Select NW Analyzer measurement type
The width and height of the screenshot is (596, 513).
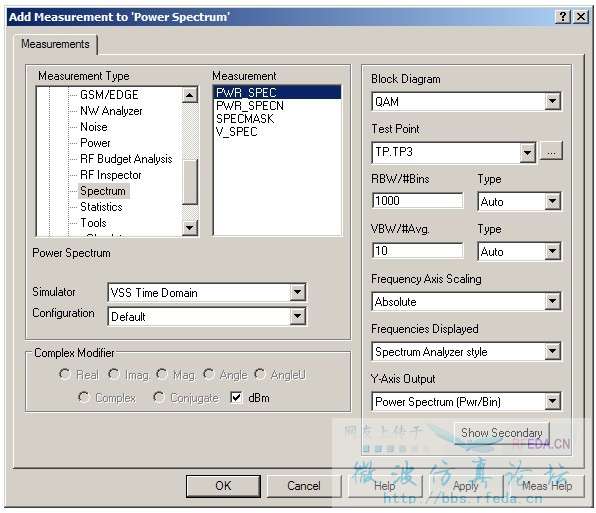tap(111, 111)
